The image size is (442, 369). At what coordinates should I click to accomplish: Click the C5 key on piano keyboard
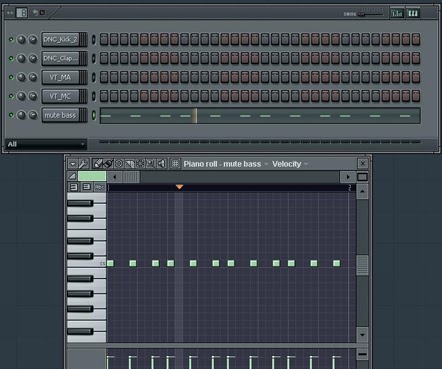coord(86,263)
